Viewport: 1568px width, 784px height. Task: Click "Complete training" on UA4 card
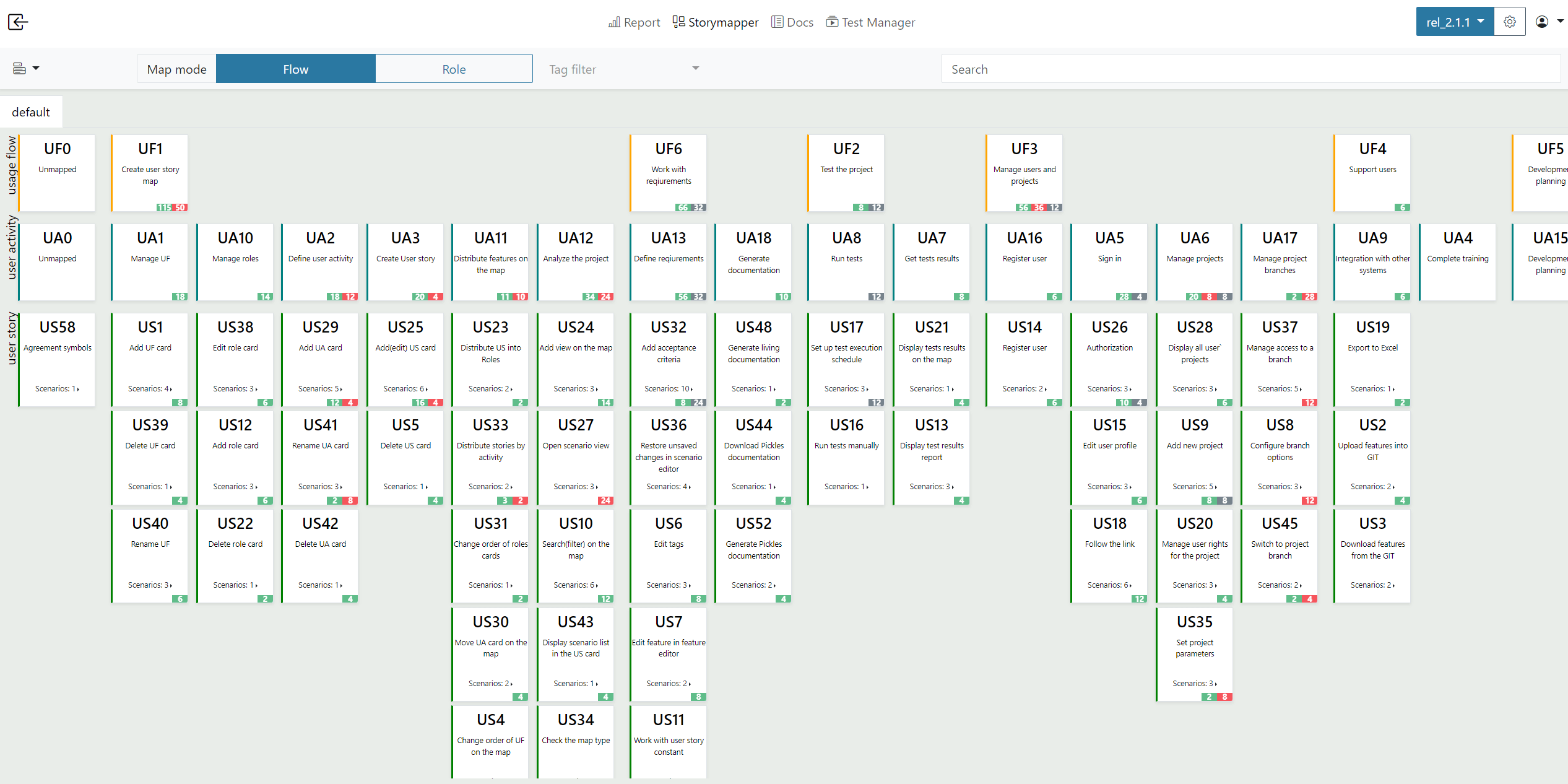coord(1458,259)
